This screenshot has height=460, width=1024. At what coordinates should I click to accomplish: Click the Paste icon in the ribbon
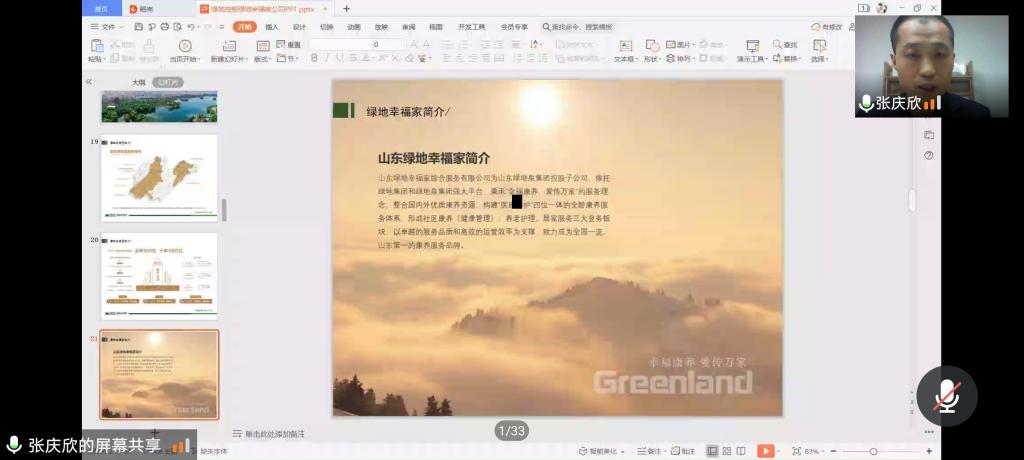(x=96, y=45)
